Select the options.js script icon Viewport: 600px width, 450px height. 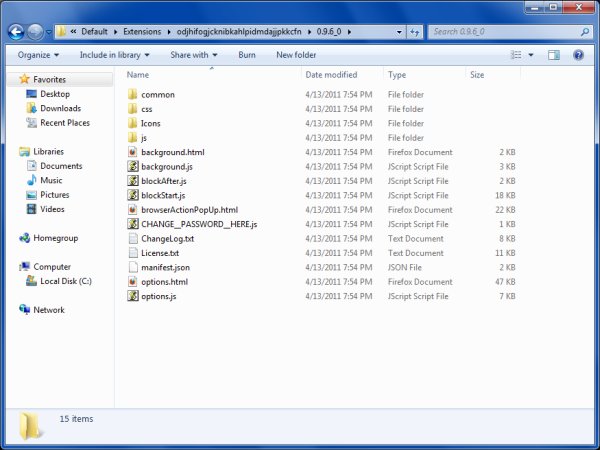click(132, 296)
